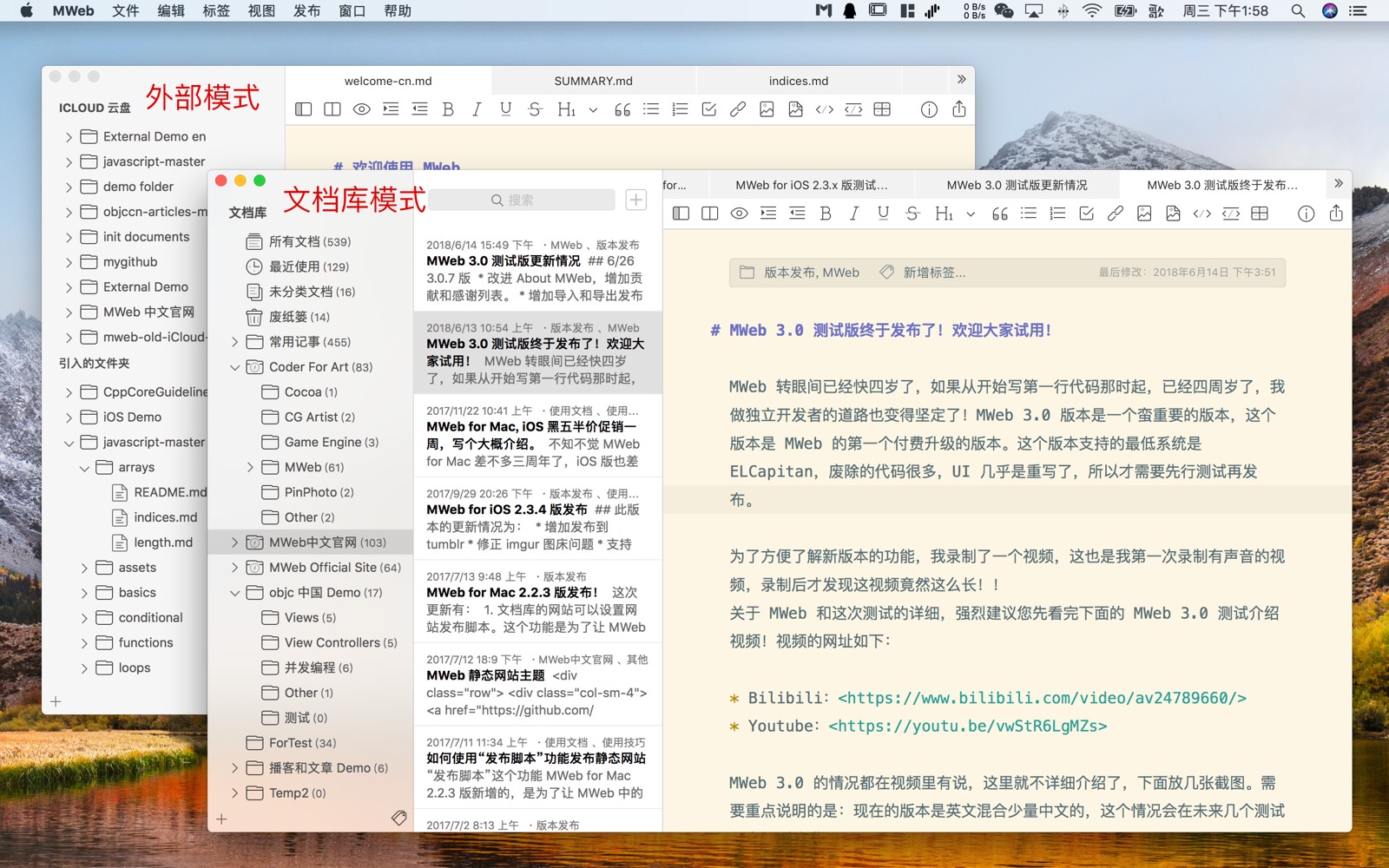Viewport: 1389px width, 868px height.
Task: Click the link icon in front window toolbar
Action: click(x=1116, y=214)
